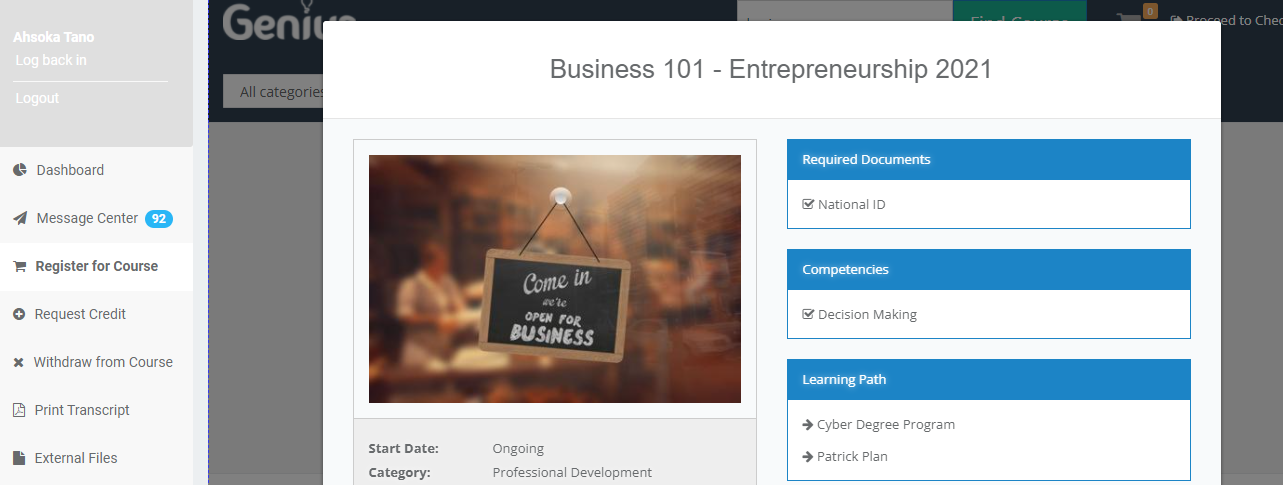Click the course search input field
This screenshot has height=485, width=1283.
coord(843,10)
